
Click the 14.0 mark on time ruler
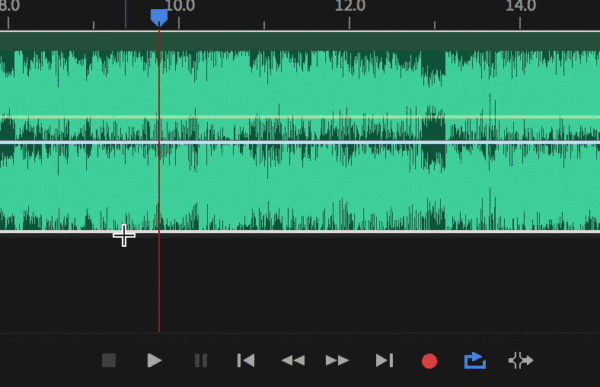point(521,6)
